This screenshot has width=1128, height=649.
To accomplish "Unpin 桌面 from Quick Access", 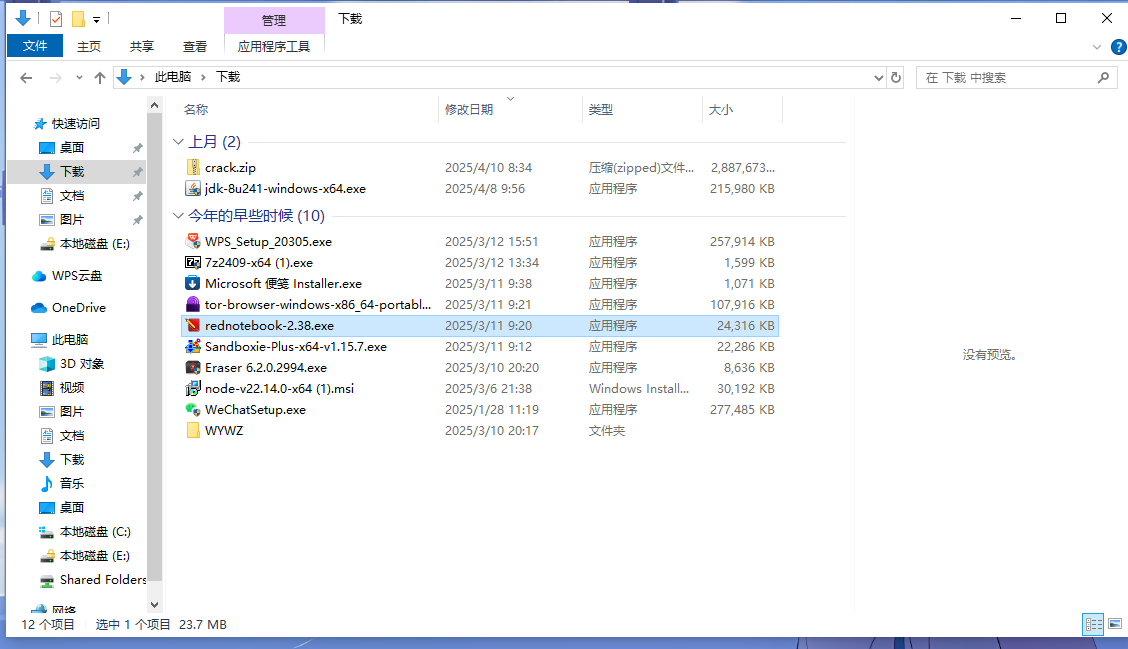I will pyautogui.click(x=137, y=148).
